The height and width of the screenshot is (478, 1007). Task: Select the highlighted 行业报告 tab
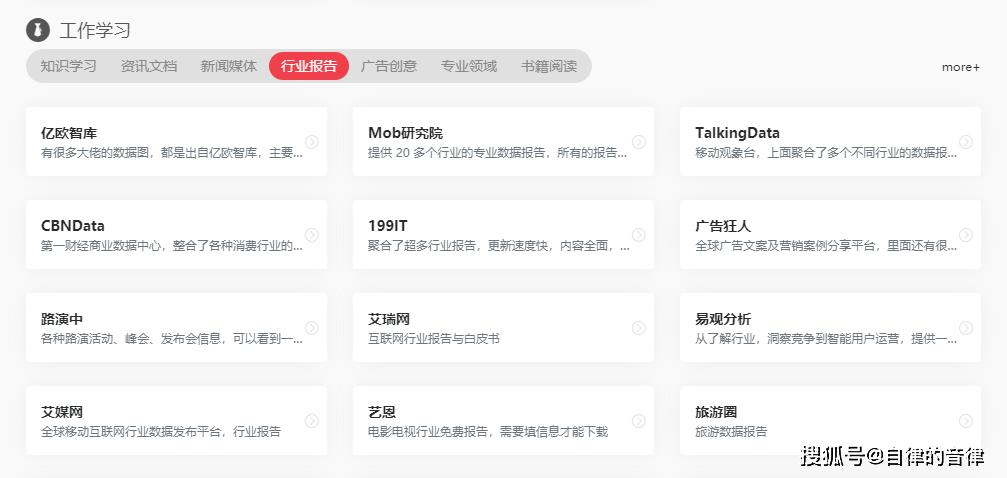[309, 66]
